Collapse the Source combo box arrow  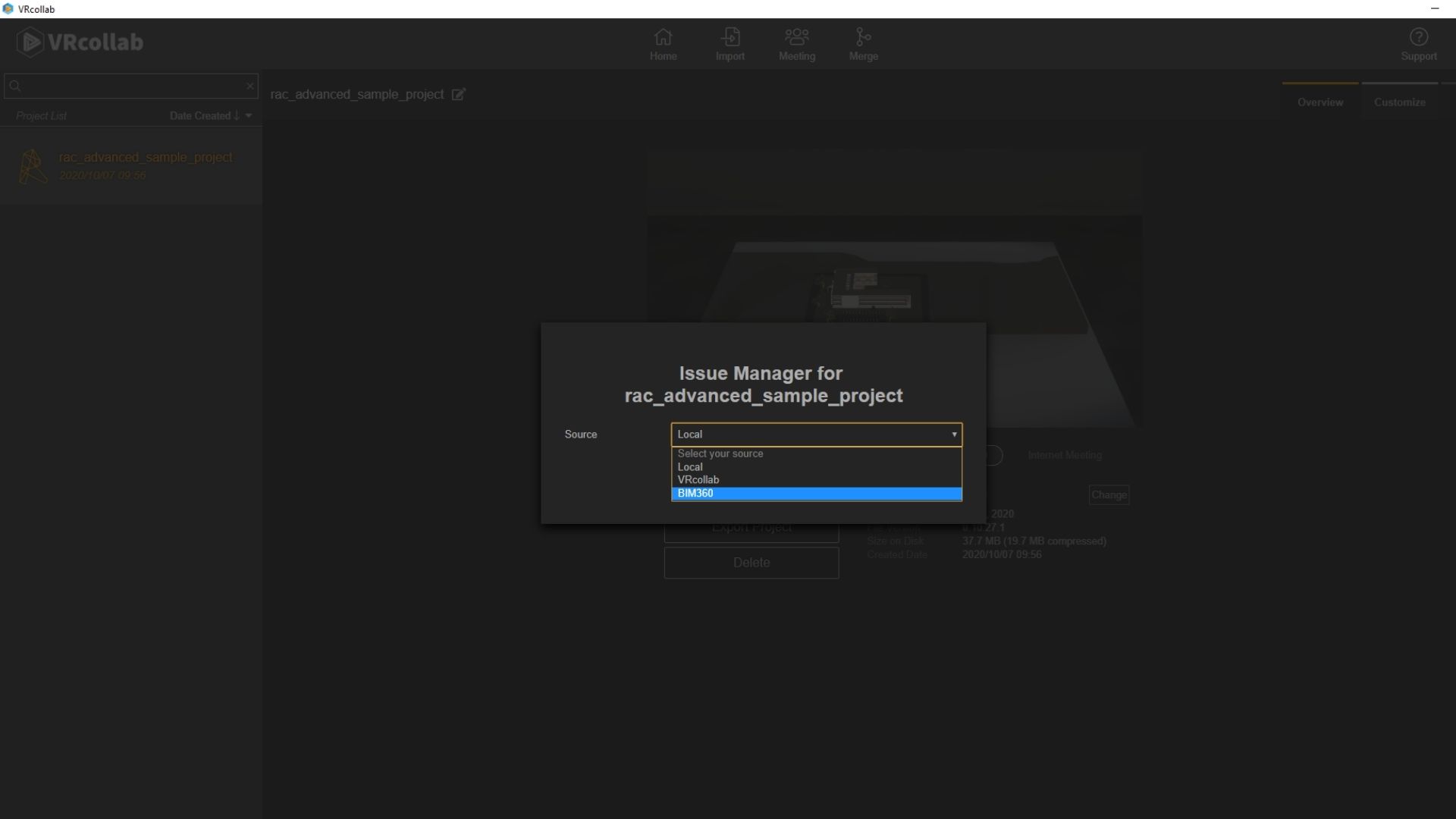tap(953, 435)
